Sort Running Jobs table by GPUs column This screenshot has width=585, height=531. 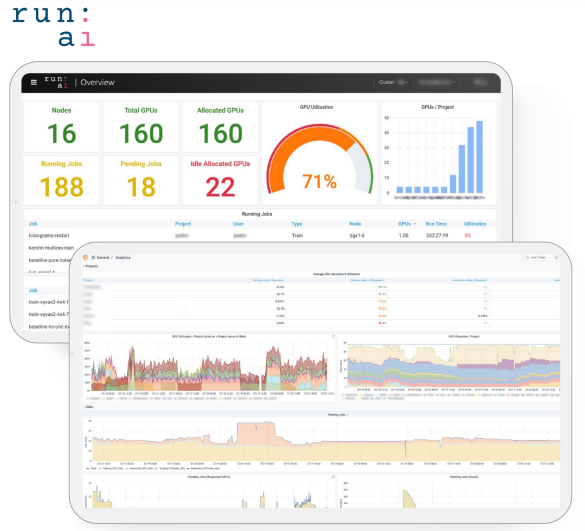coord(407,224)
